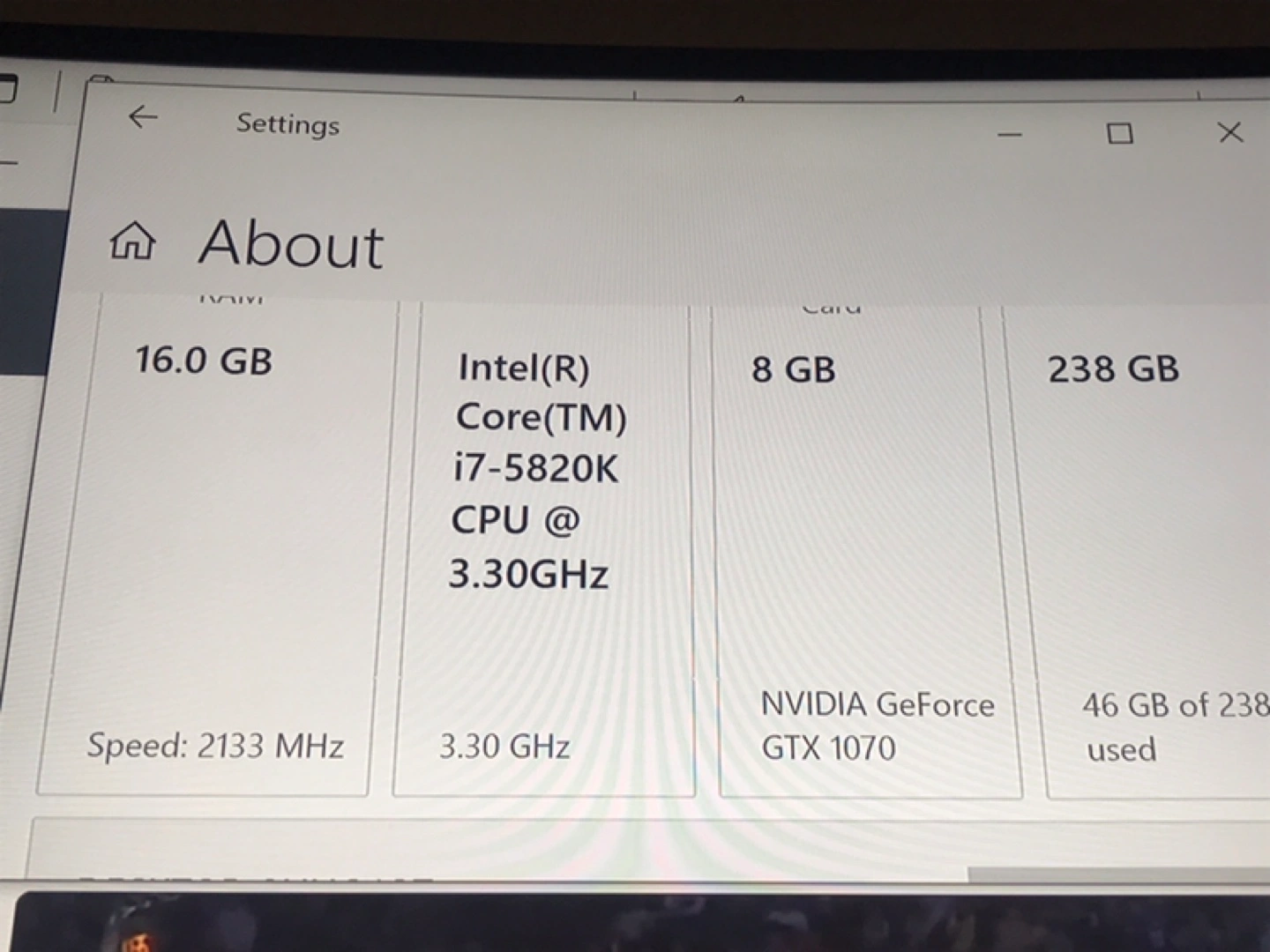Image resolution: width=1270 pixels, height=952 pixels.
Task: Click the Speed: 2133 MHz label
Action: 215,747
